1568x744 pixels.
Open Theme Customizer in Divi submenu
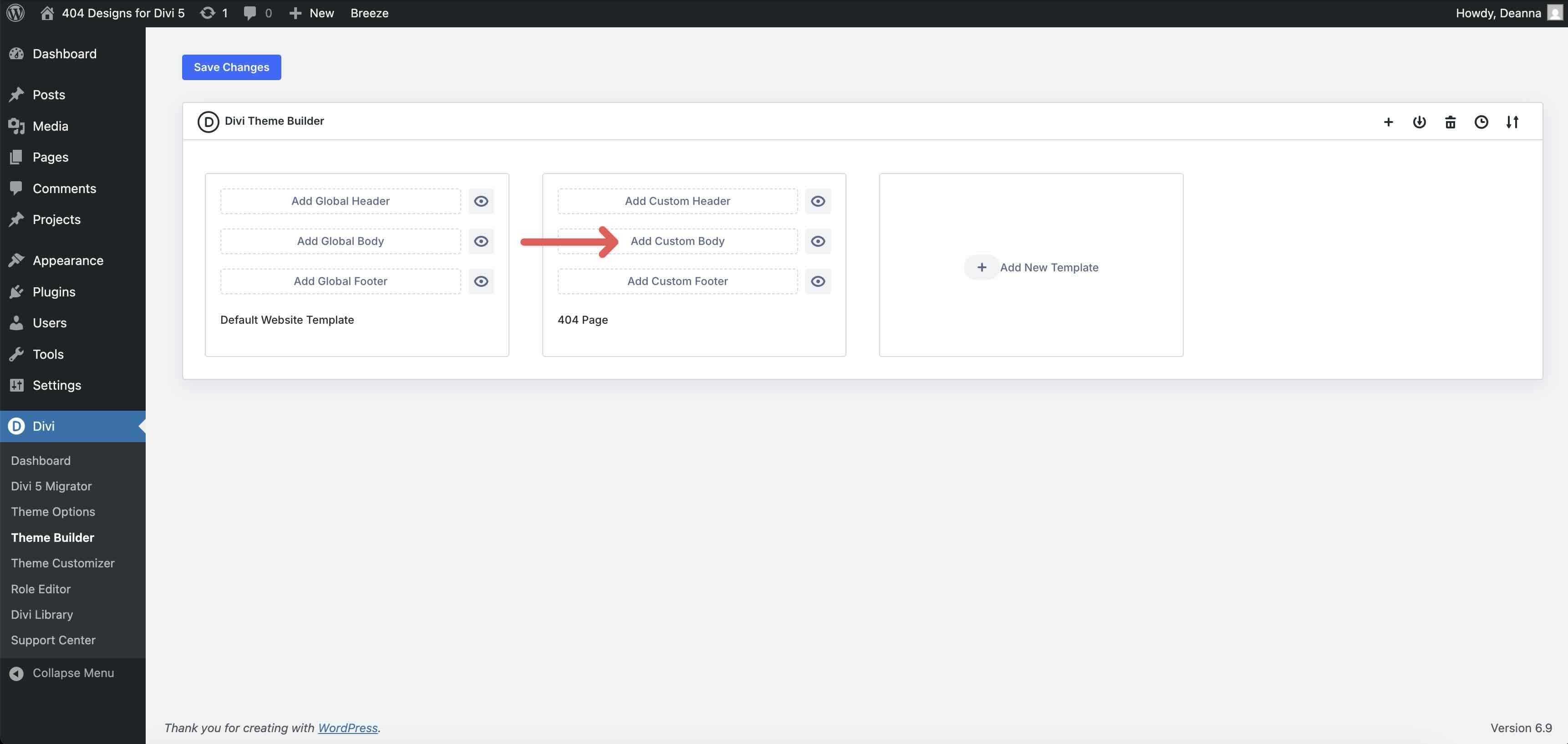[63, 563]
